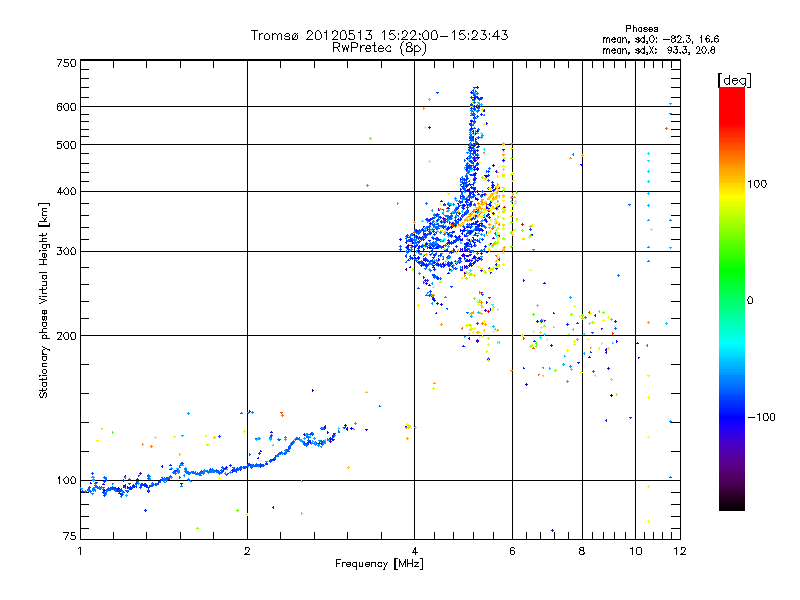This screenshot has height=600, width=800.
Task: Click the y-axis tick label "500"
Action: [x=67, y=145]
